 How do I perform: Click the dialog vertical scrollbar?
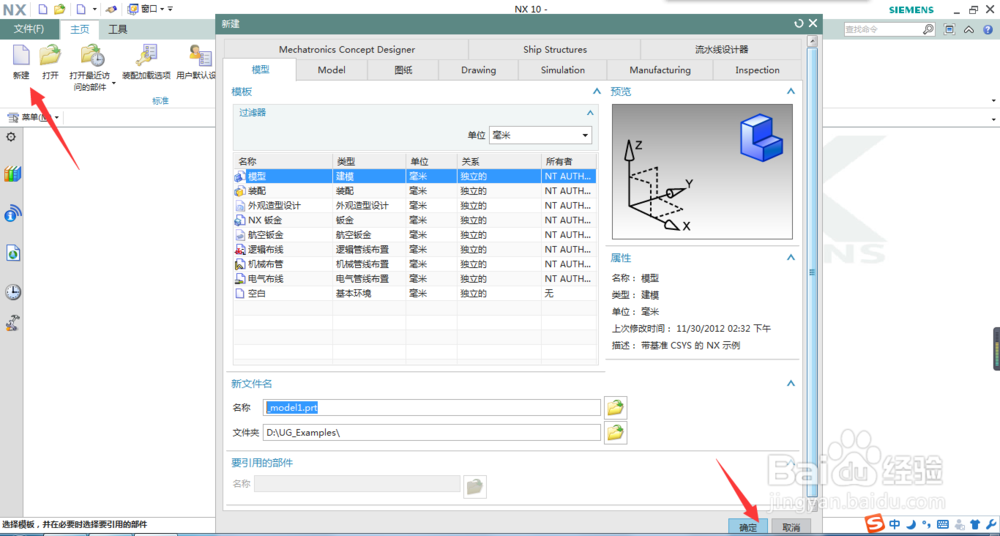tap(812, 271)
